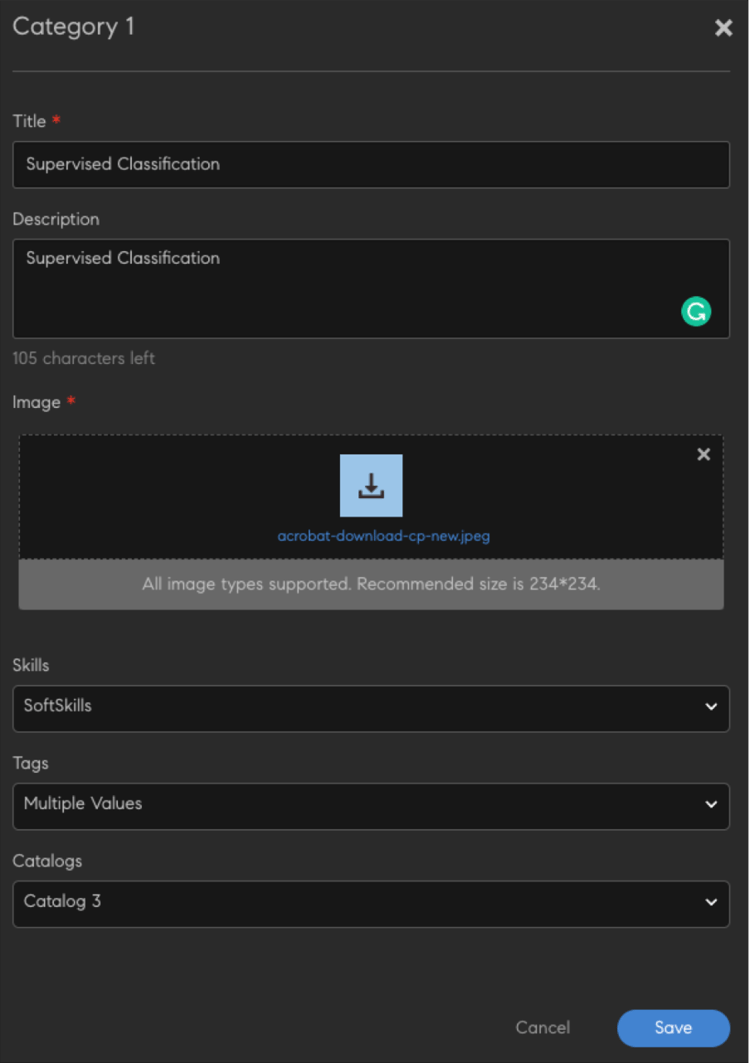Image resolution: width=750 pixels, height=1063 pixels.
Task: Open the acrobat-download-cp-new.jpeg file link
Action: coord(384,536)
